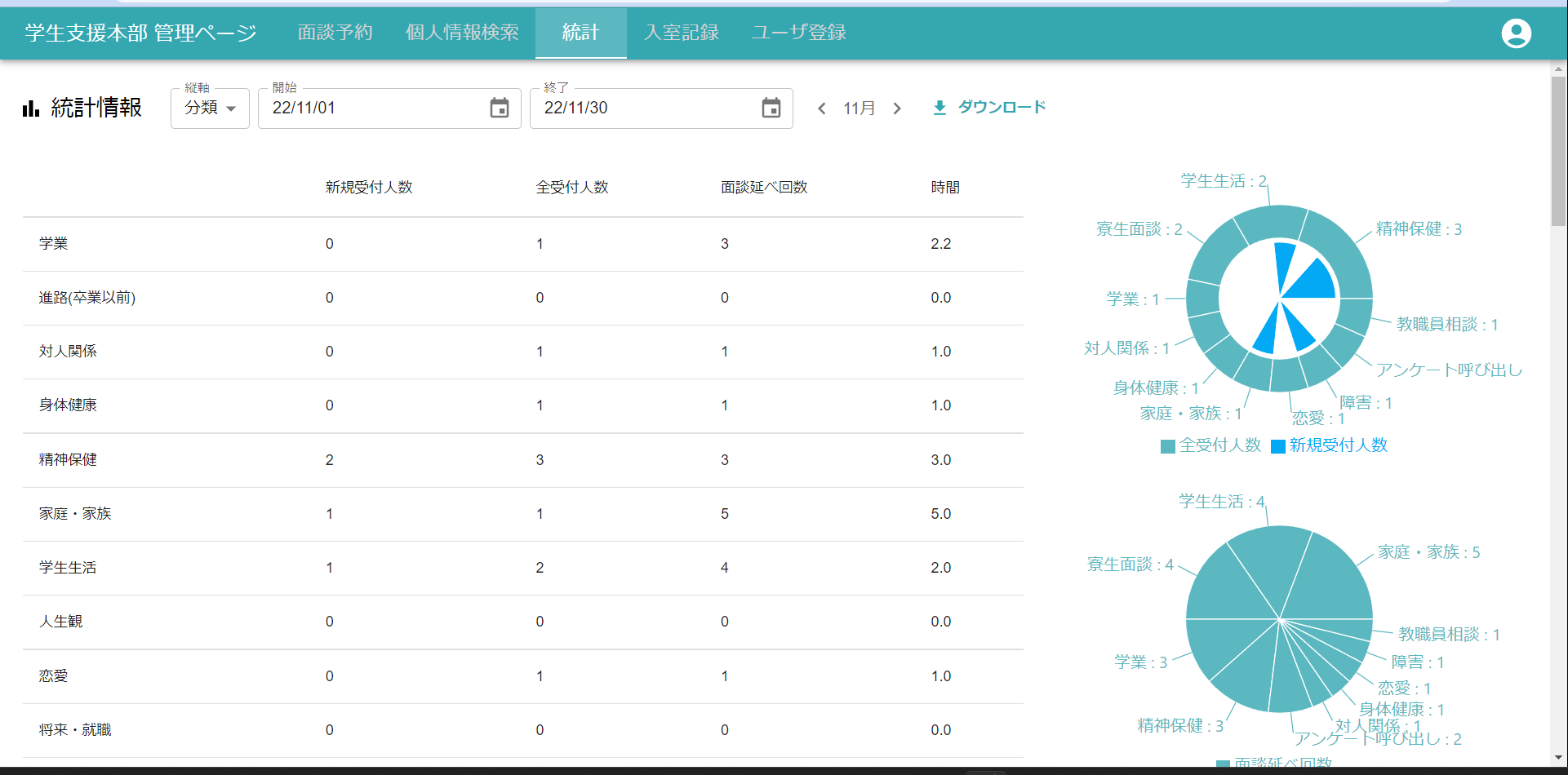The height and width of the screenshot is (775, 1568).
Task: Click 学生生活 : 4 label on pie chart
Action: (x=1221, y=502)
